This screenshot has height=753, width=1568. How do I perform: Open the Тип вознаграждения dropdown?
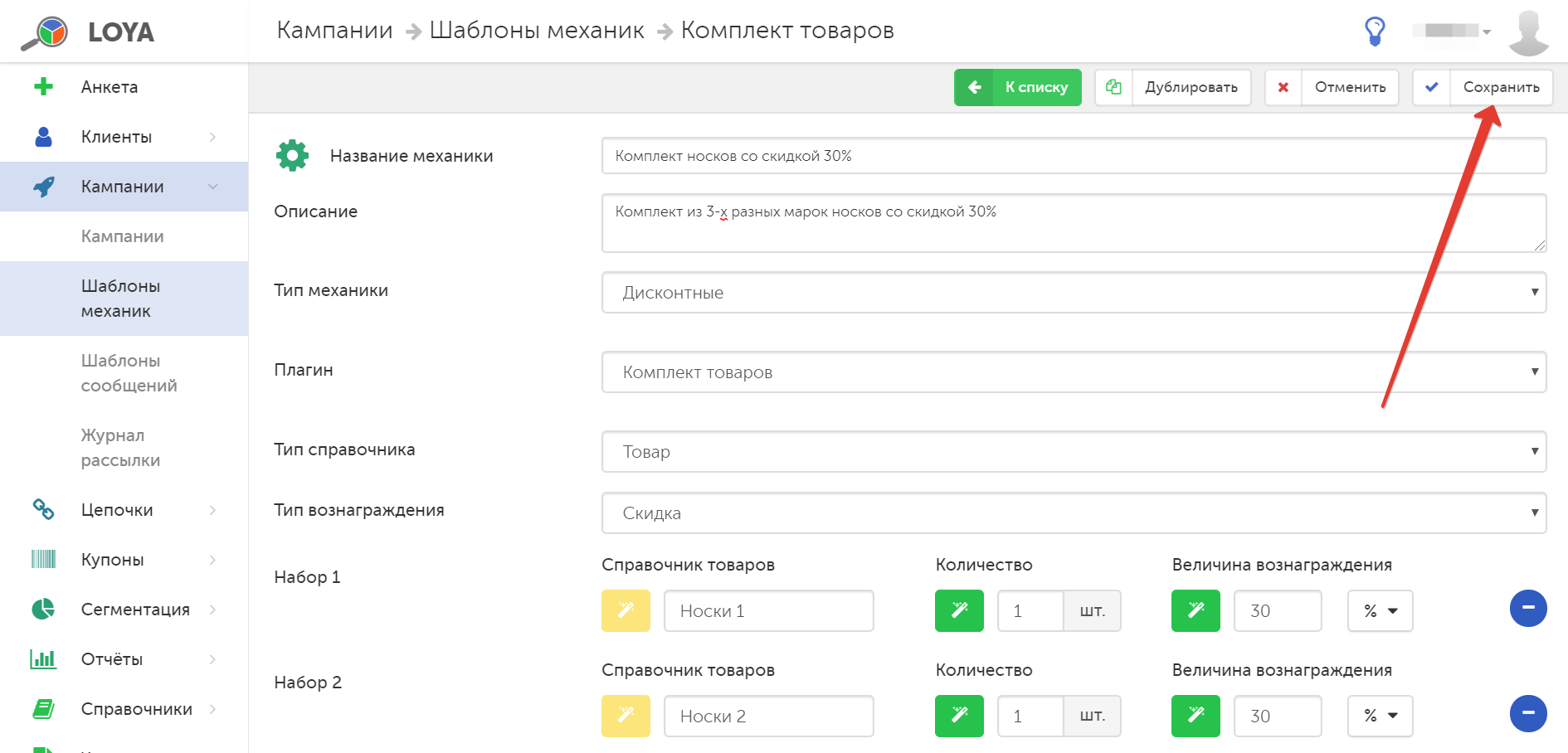click(1074, 513)
